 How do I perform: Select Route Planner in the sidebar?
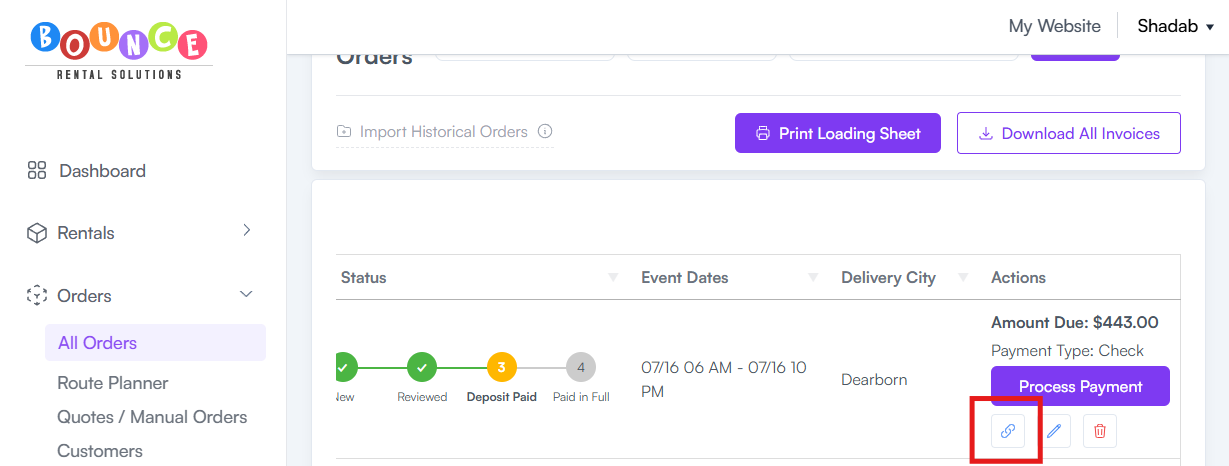[x=113, y=383]
